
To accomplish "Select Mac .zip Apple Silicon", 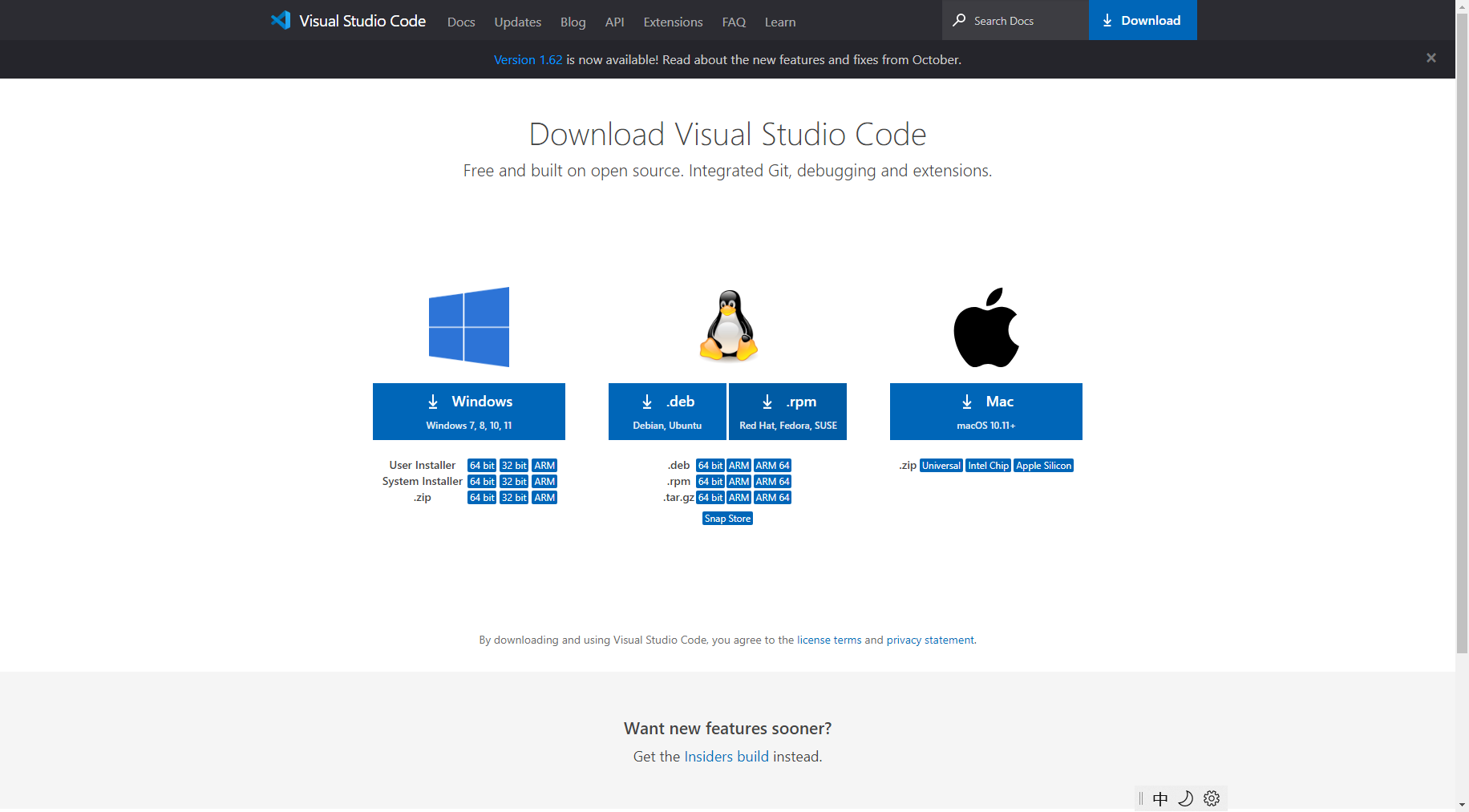I will click(1044, 466).
